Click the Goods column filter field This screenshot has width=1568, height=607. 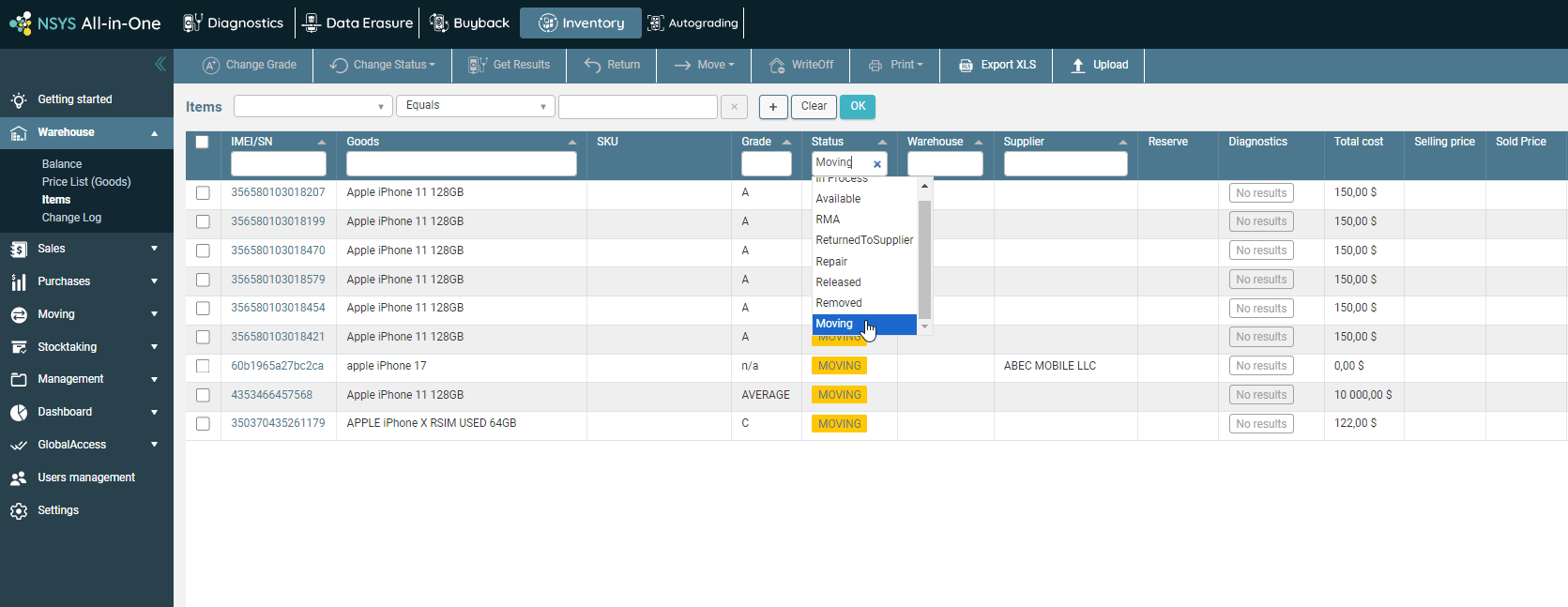click(462, 164)
